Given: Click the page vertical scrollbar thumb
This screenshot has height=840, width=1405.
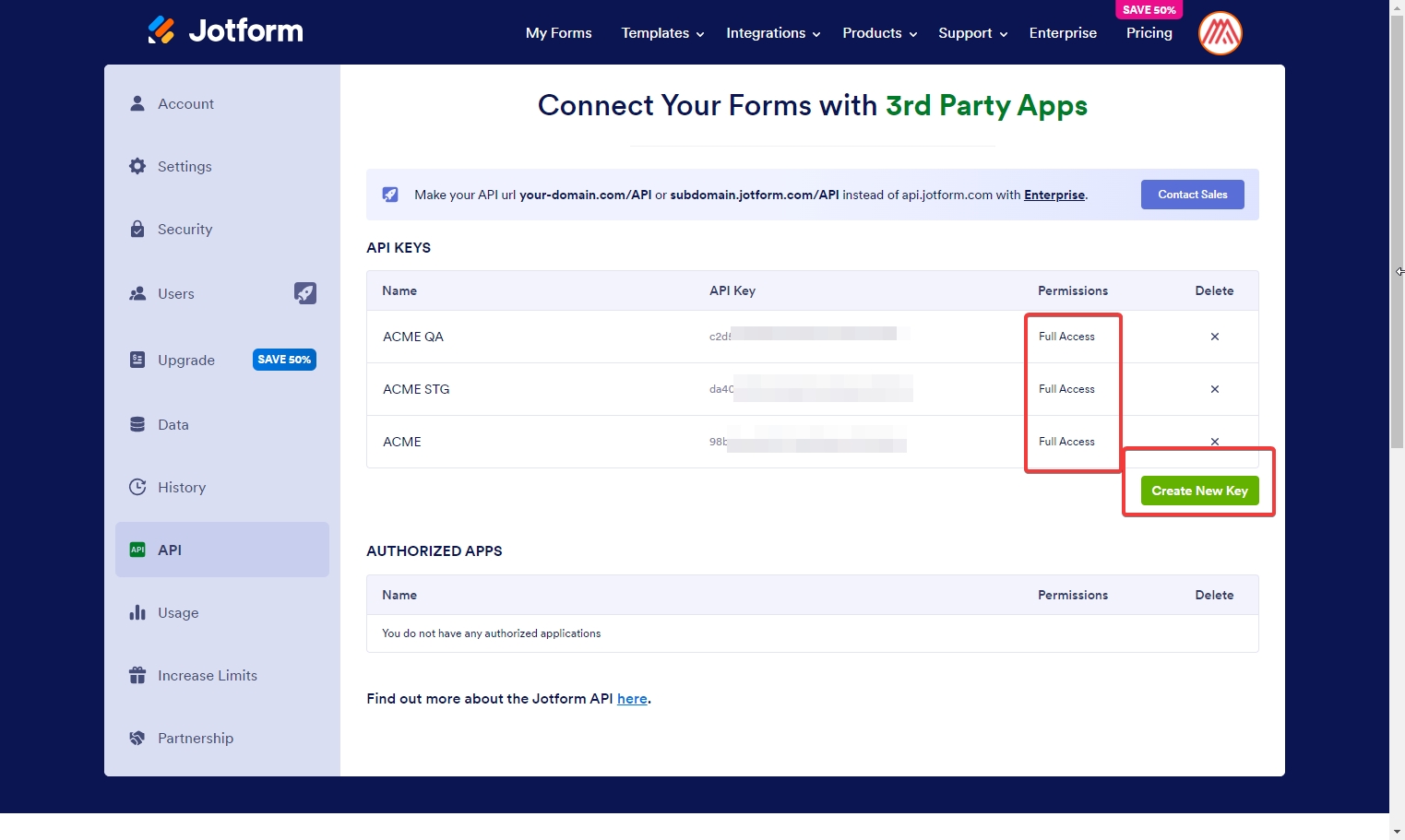Looking at the screenshot, I should pyautogui.click(x=1397, y=231).
